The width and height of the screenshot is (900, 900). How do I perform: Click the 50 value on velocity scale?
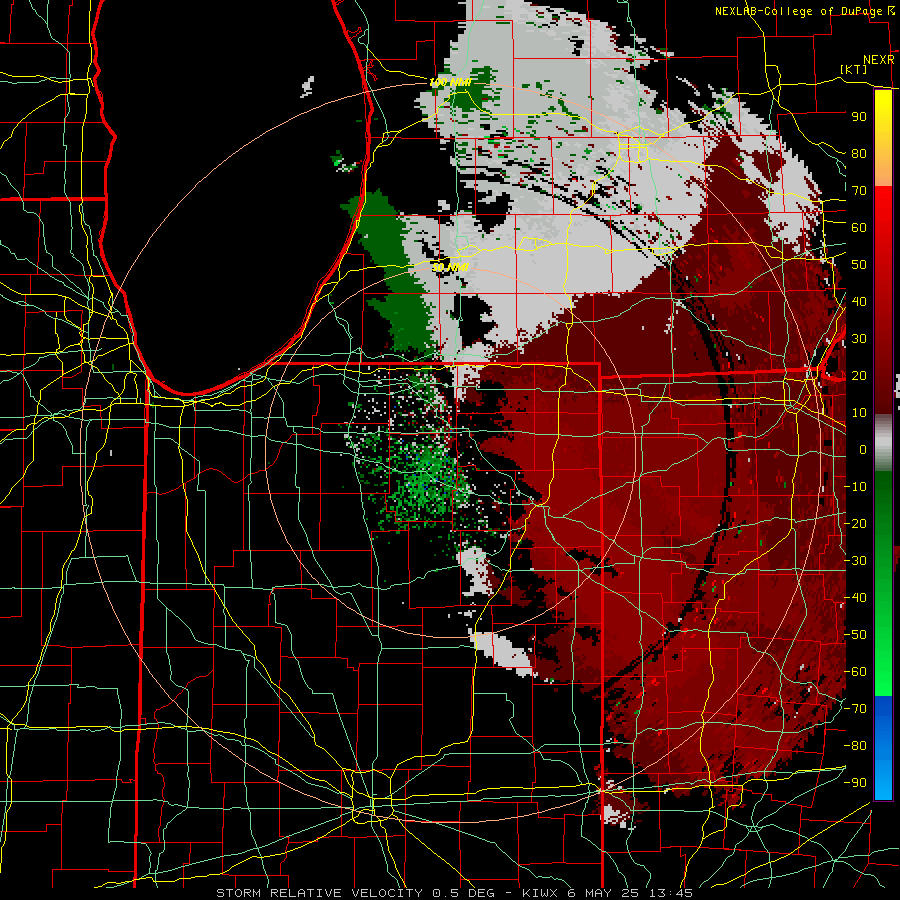pos(859,265)
